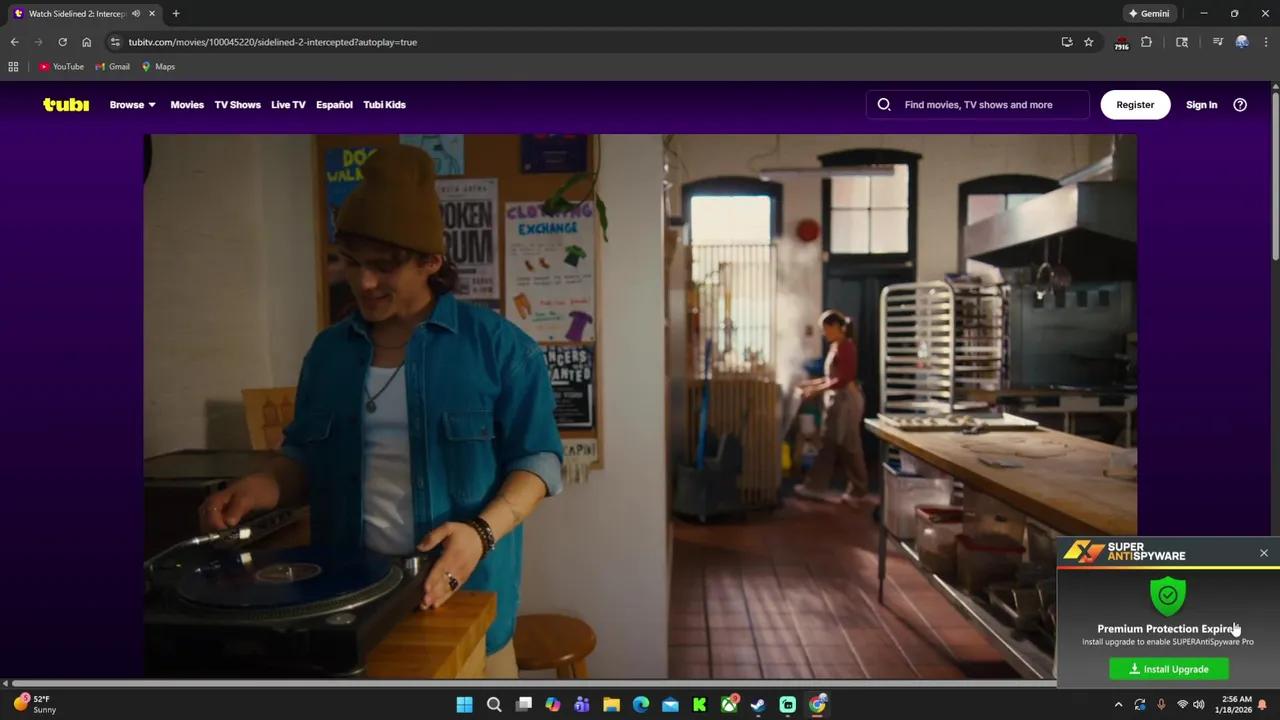The height and width of the screenshot is (720, 1280).
Task: Reload the current page
Action: [62, 42]
